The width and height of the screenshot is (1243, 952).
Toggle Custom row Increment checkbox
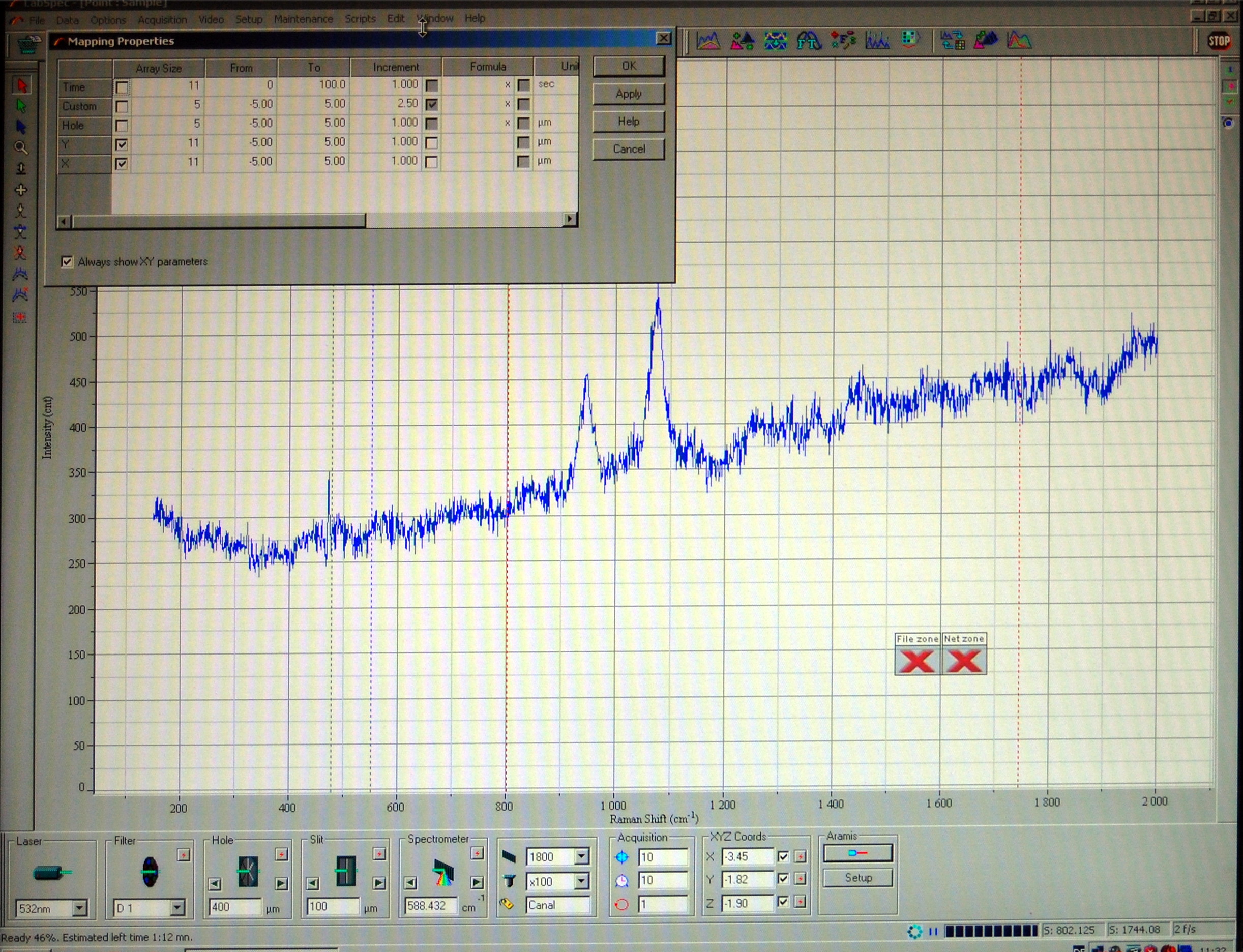pos(432,104)
